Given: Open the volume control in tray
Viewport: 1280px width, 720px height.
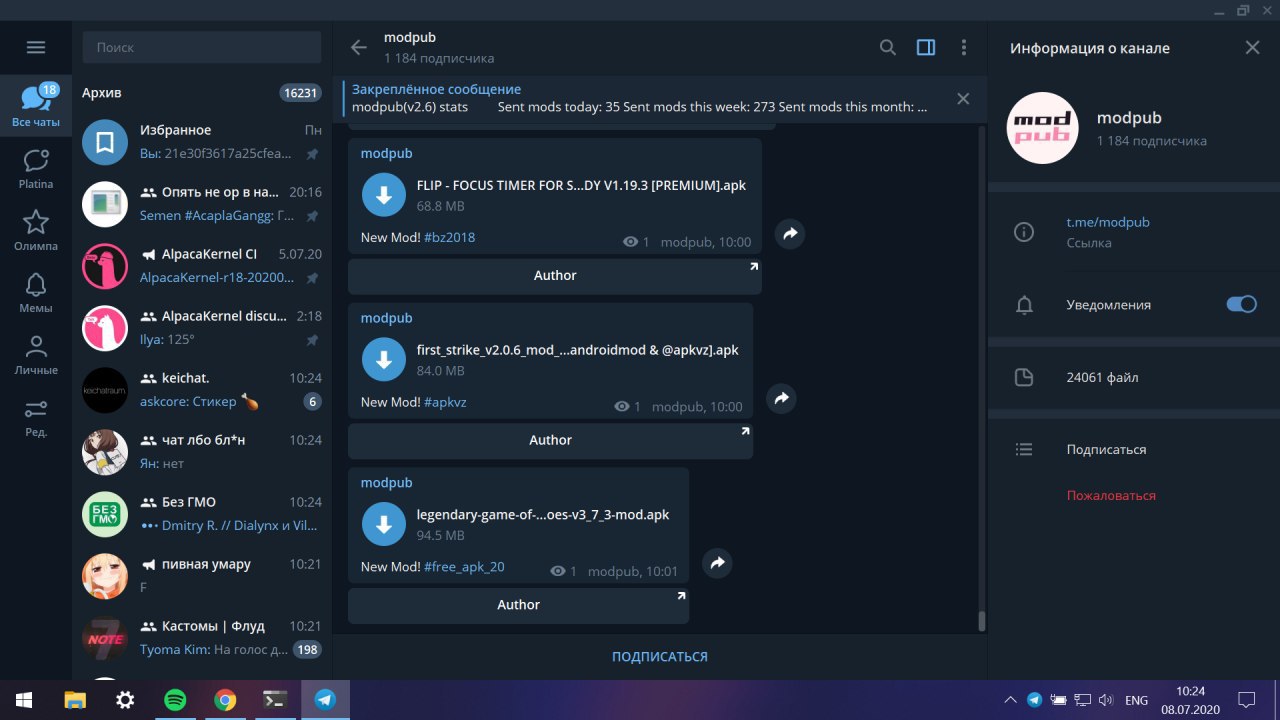Looking at the screenshot, I should 1106,700.
